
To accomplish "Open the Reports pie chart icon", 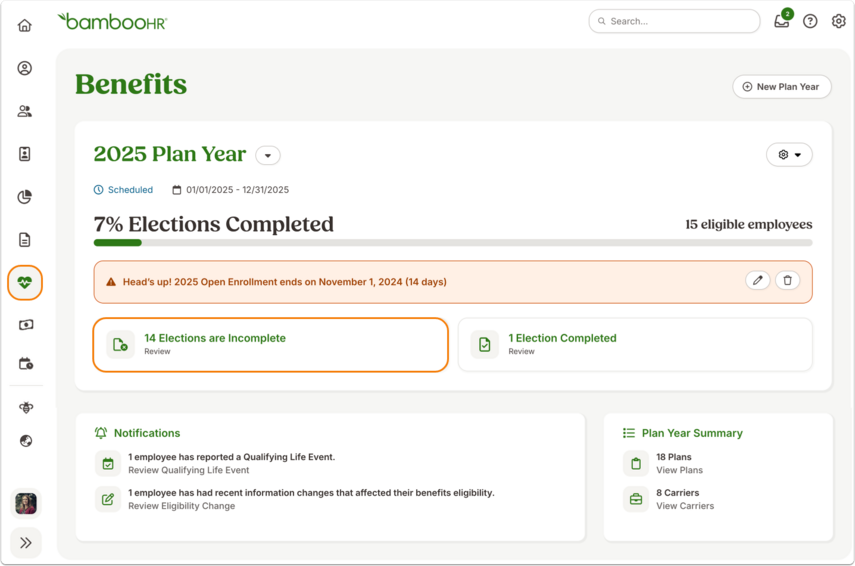I will pyautogui.click(x=25, y=197).
